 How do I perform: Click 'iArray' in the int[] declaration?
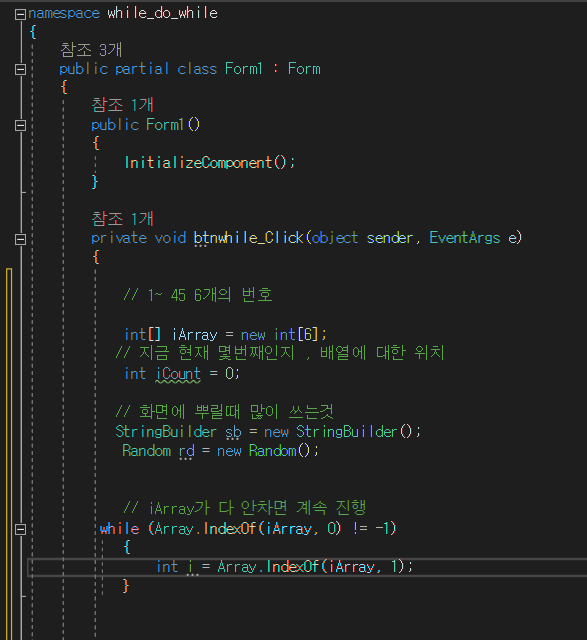(194, 335)
